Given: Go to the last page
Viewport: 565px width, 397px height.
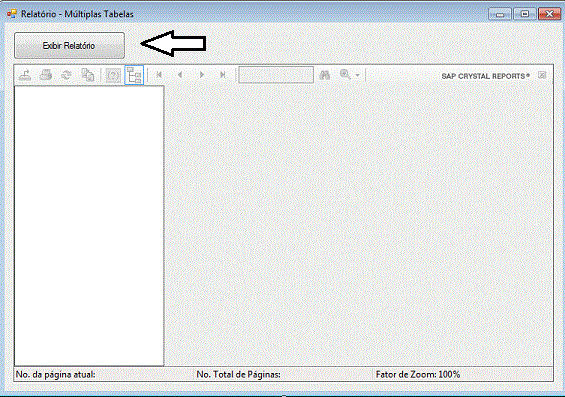Looking at the screenshot, I should [223, 75].
